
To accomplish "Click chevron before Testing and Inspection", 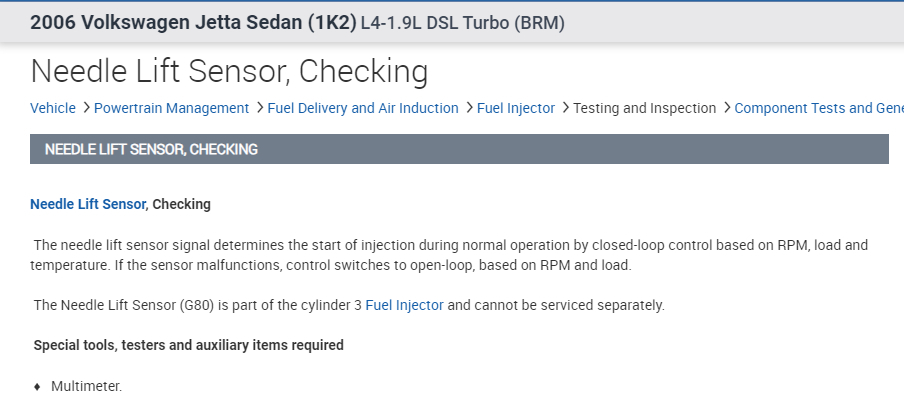I will [x=565, y=108].
